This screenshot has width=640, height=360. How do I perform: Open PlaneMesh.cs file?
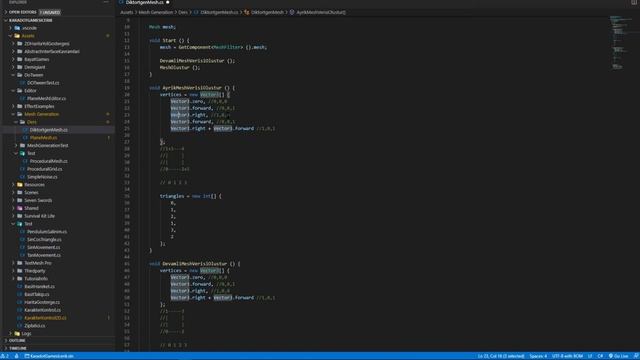click(x=43, y=138)
